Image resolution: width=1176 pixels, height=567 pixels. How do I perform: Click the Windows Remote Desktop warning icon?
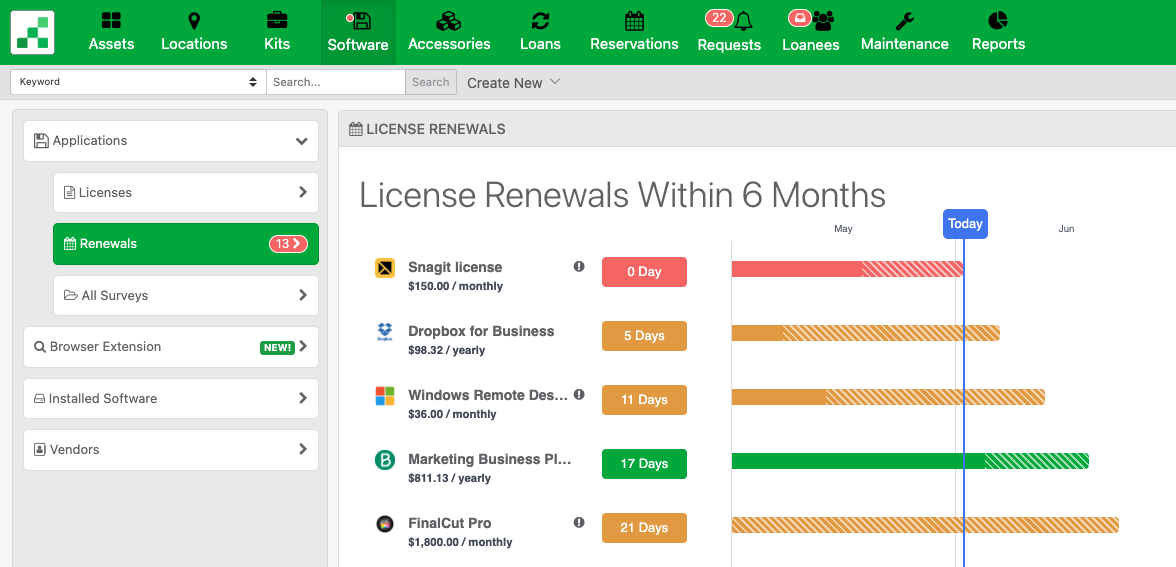579,394
